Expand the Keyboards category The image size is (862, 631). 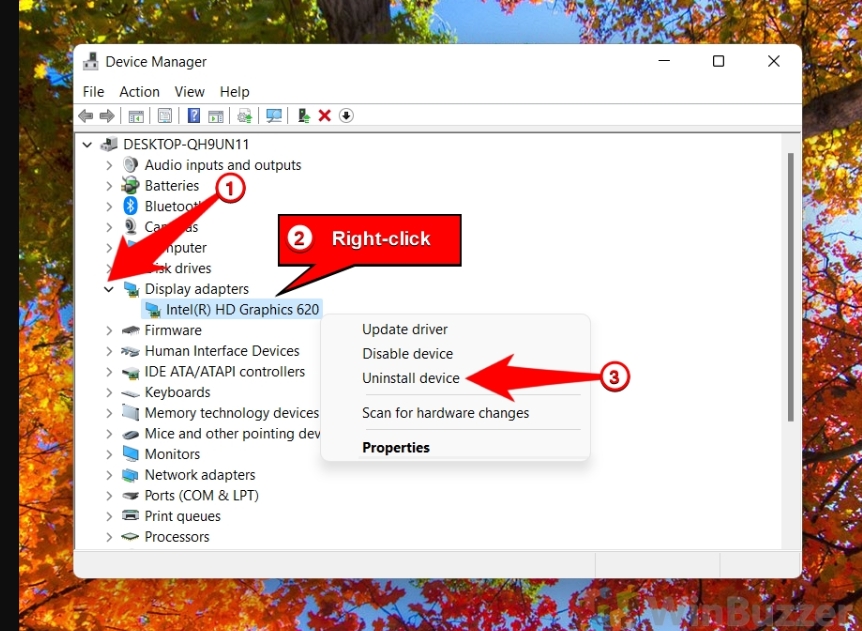[109, 392]
